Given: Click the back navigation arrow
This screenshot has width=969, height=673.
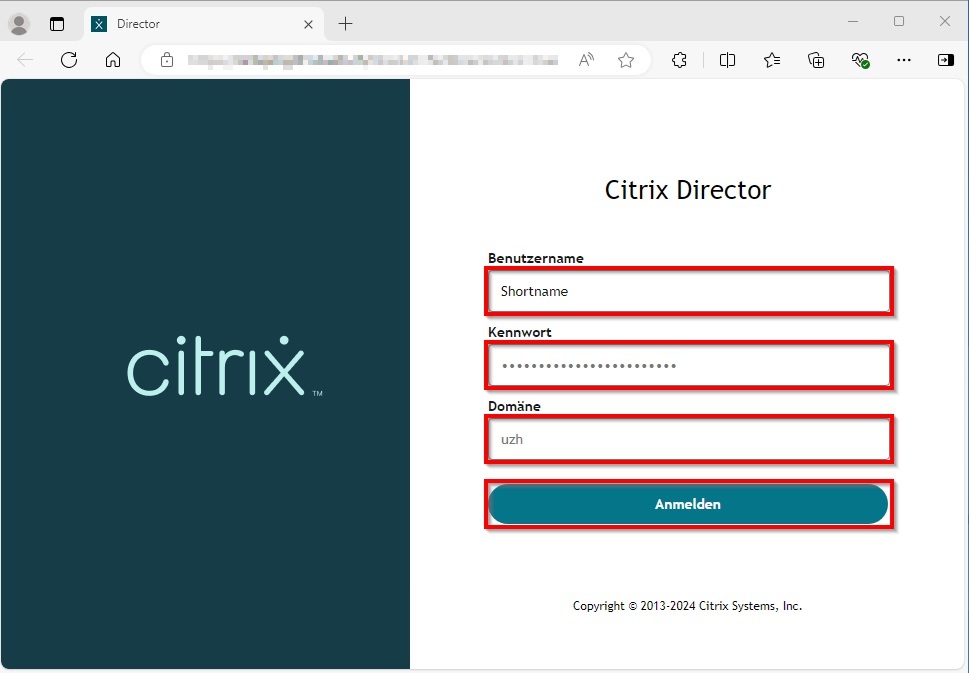Looking at the screenshot, I should click(24, 60).
